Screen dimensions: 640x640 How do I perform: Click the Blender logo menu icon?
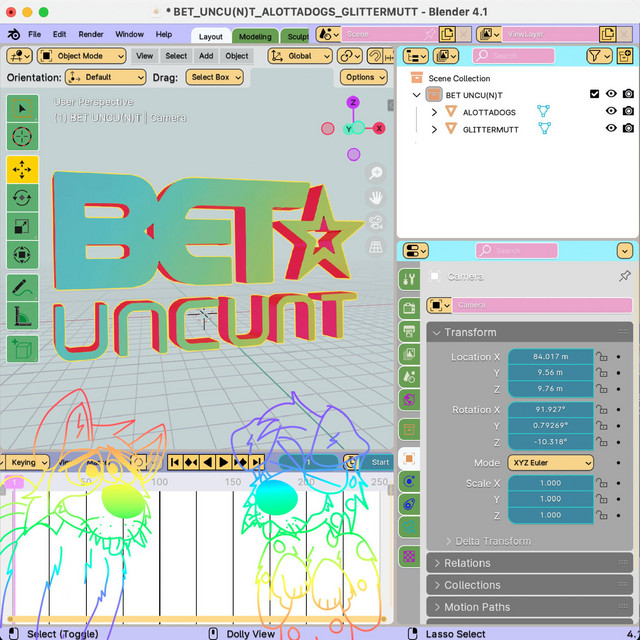tap(13, 34)
